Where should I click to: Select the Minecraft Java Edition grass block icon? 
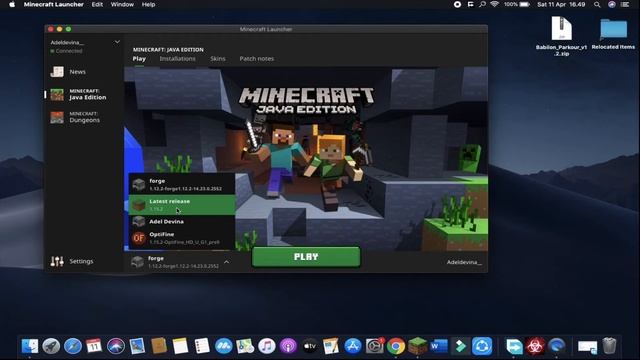coord(57,94)
